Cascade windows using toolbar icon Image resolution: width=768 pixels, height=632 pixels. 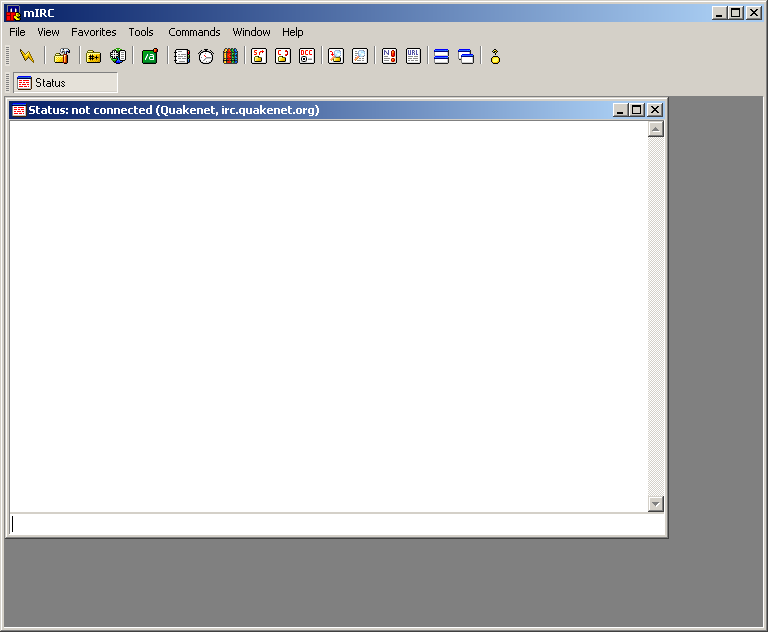[x=466, y=56]
